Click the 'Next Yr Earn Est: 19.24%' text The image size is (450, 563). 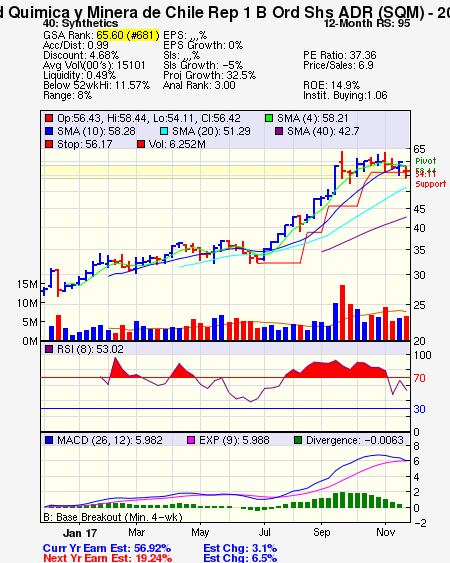(x=107, y=558)
